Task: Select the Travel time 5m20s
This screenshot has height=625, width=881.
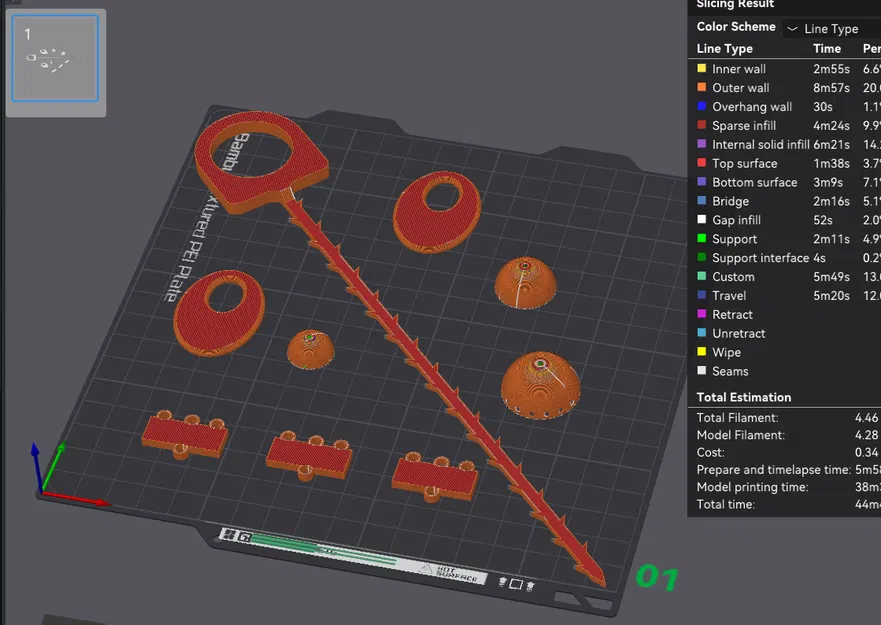Action: [x=832, y=296]
